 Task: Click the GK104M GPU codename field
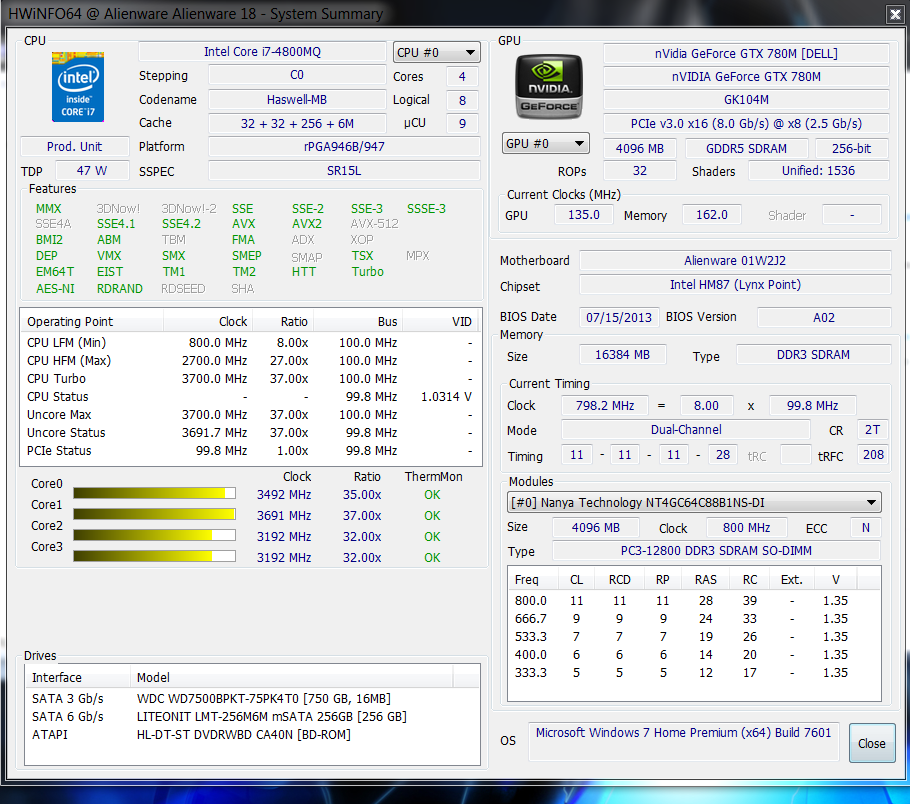point(746,100)
